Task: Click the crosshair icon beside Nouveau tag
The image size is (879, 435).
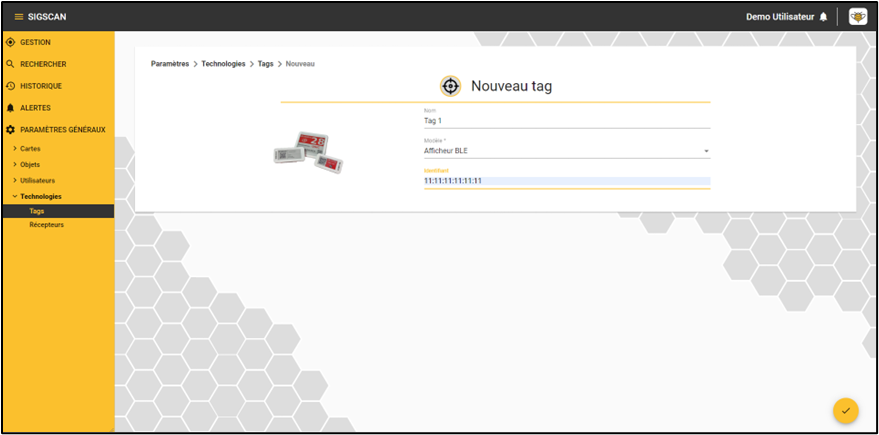Action: pyautogui.click(x=450, y=86)
